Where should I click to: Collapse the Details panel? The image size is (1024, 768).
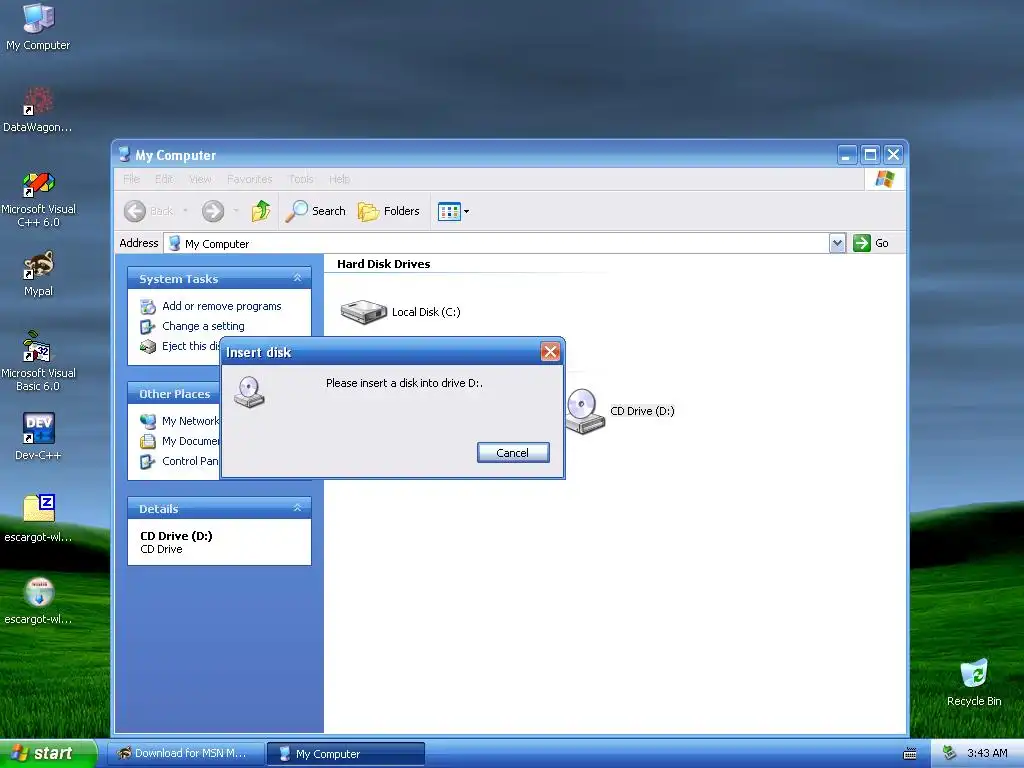(297, 508)
